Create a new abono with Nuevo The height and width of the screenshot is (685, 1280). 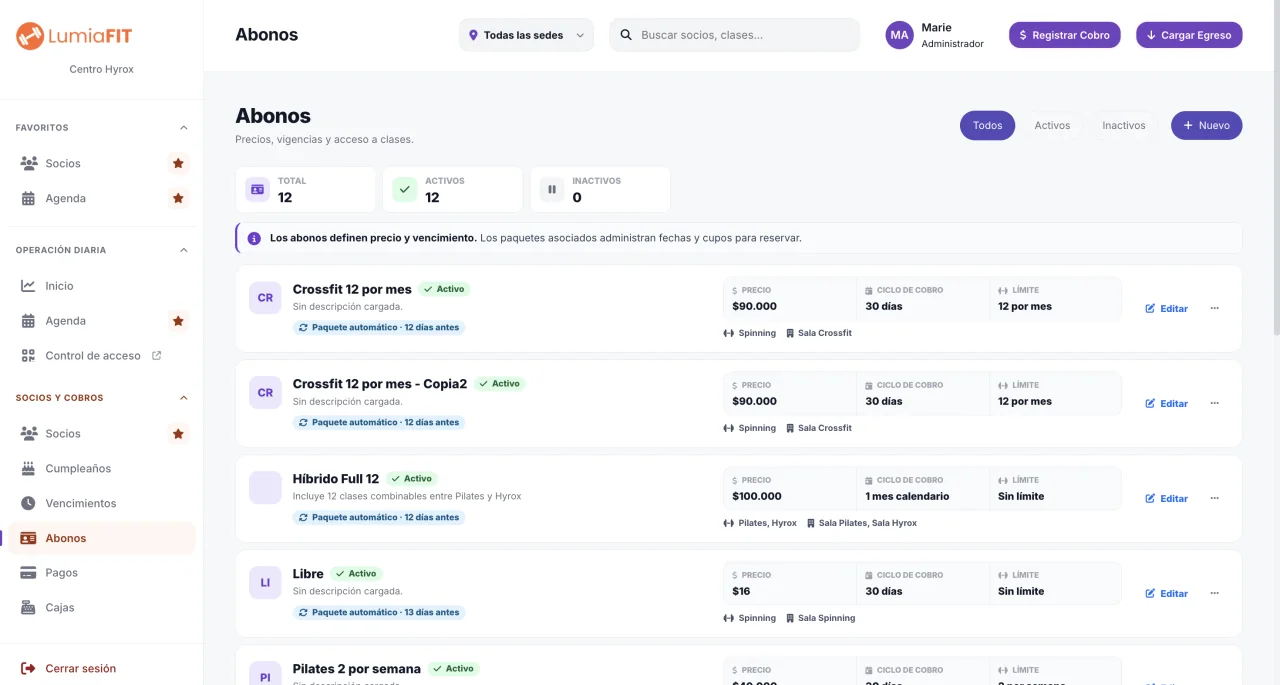[x=1207, y=125]
